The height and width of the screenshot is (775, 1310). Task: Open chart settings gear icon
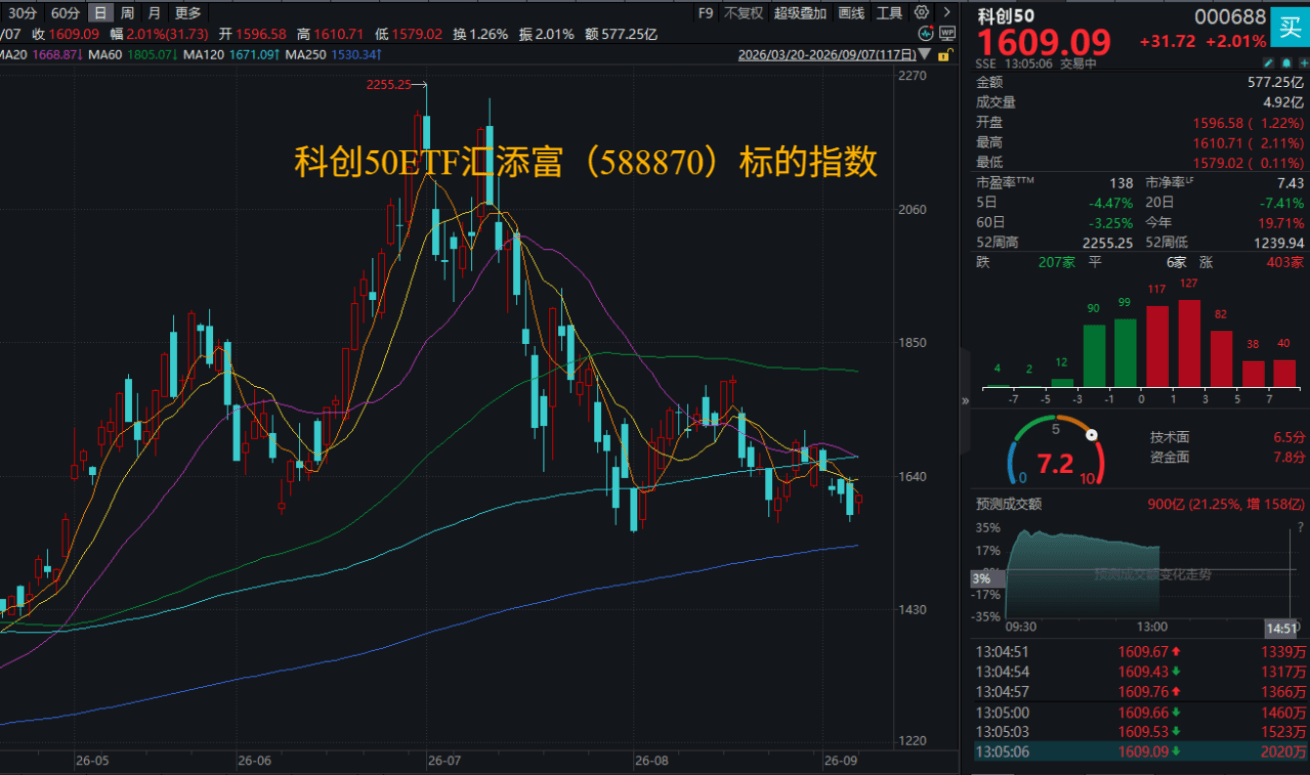click(921, 13)
